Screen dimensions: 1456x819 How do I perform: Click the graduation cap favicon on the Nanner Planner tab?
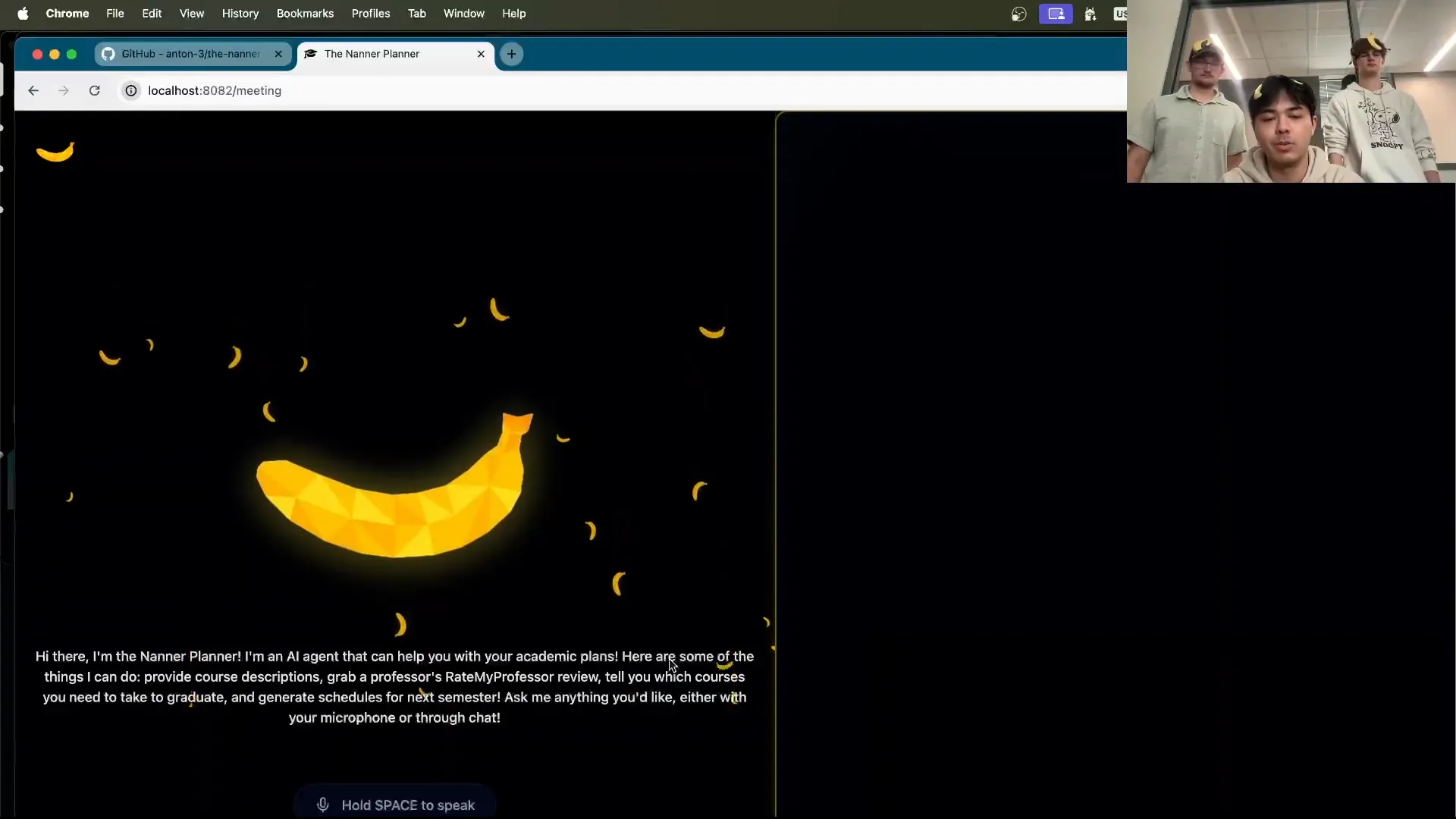pyautogui.click(x=310, y=54)
